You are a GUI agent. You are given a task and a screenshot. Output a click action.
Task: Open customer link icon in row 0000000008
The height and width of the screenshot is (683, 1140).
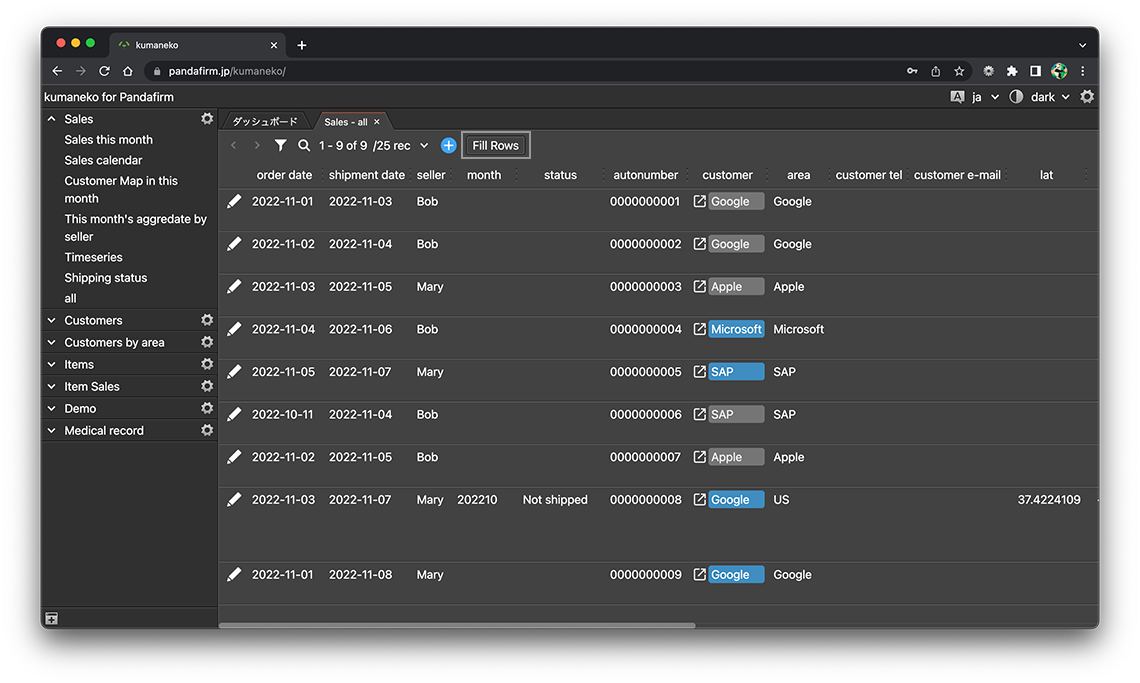700,500
